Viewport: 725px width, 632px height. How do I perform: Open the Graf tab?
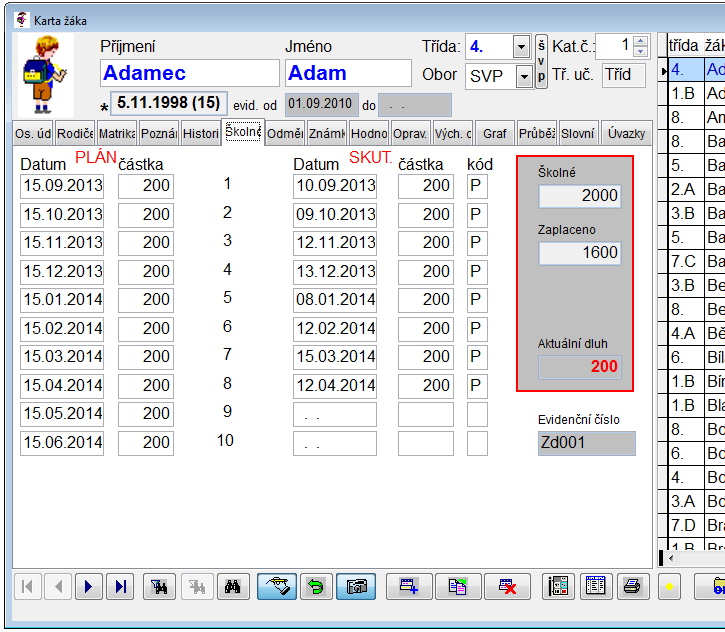tap(494, 134)
